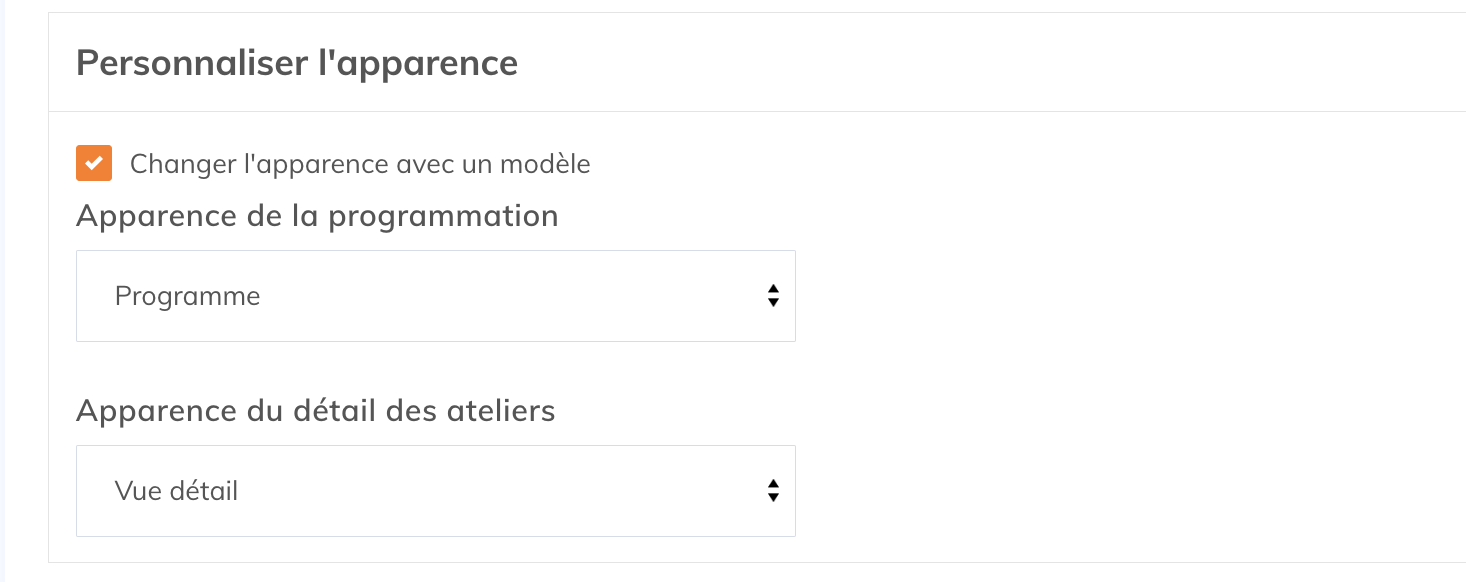This screenshot has width=1466, height=582.
Task: Click the 'Apparence du détail des ateliers' label
Action: pyautogui.click(x=315, y=410)
